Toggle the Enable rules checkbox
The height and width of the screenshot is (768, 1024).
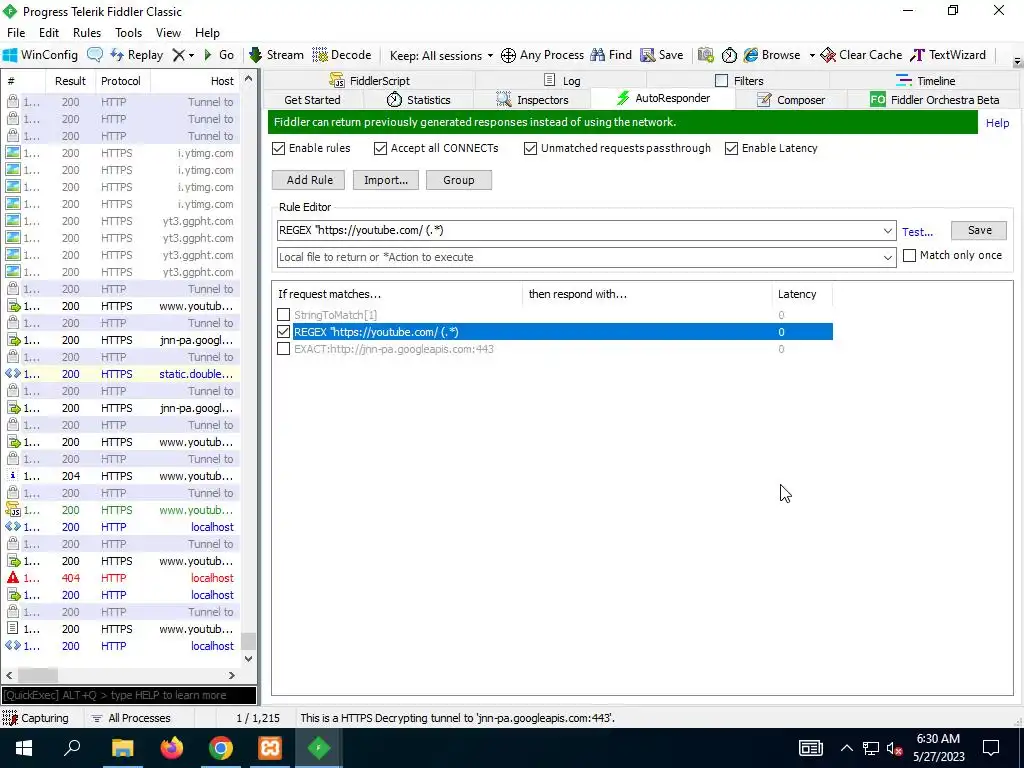[x=279, y=148]
